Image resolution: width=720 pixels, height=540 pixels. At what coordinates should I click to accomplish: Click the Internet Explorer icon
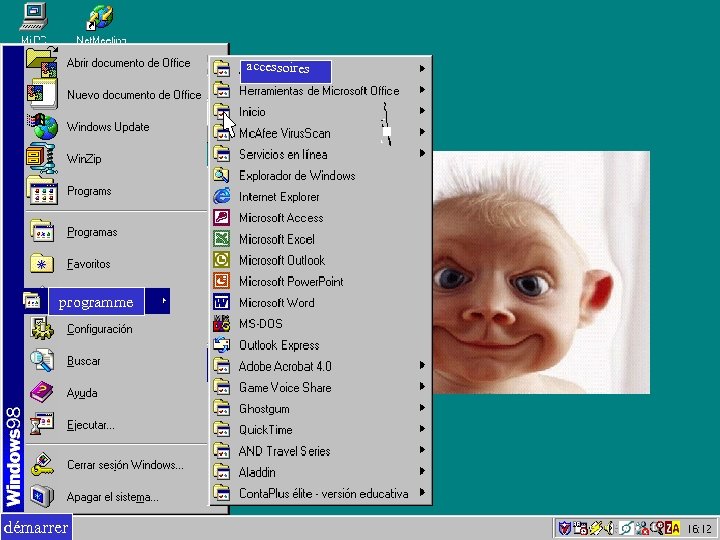point(222,197)
